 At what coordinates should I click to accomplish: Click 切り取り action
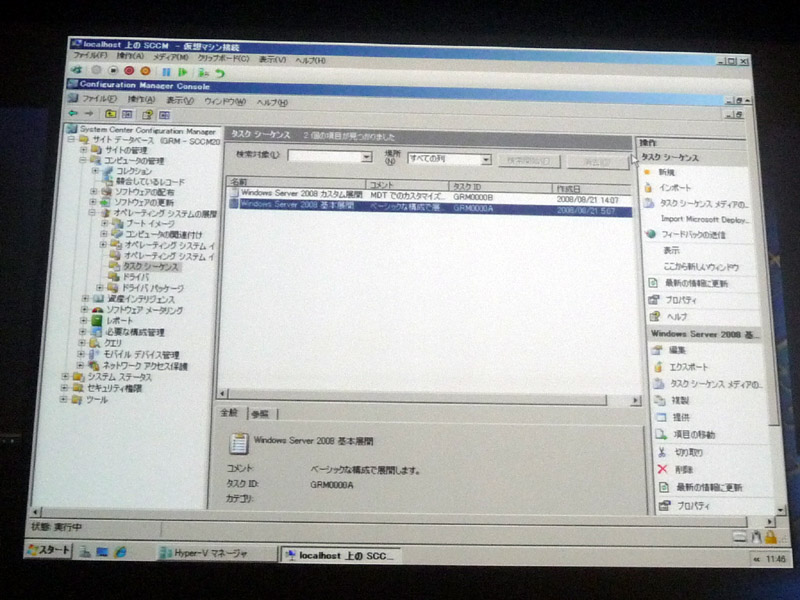(689, 453)
